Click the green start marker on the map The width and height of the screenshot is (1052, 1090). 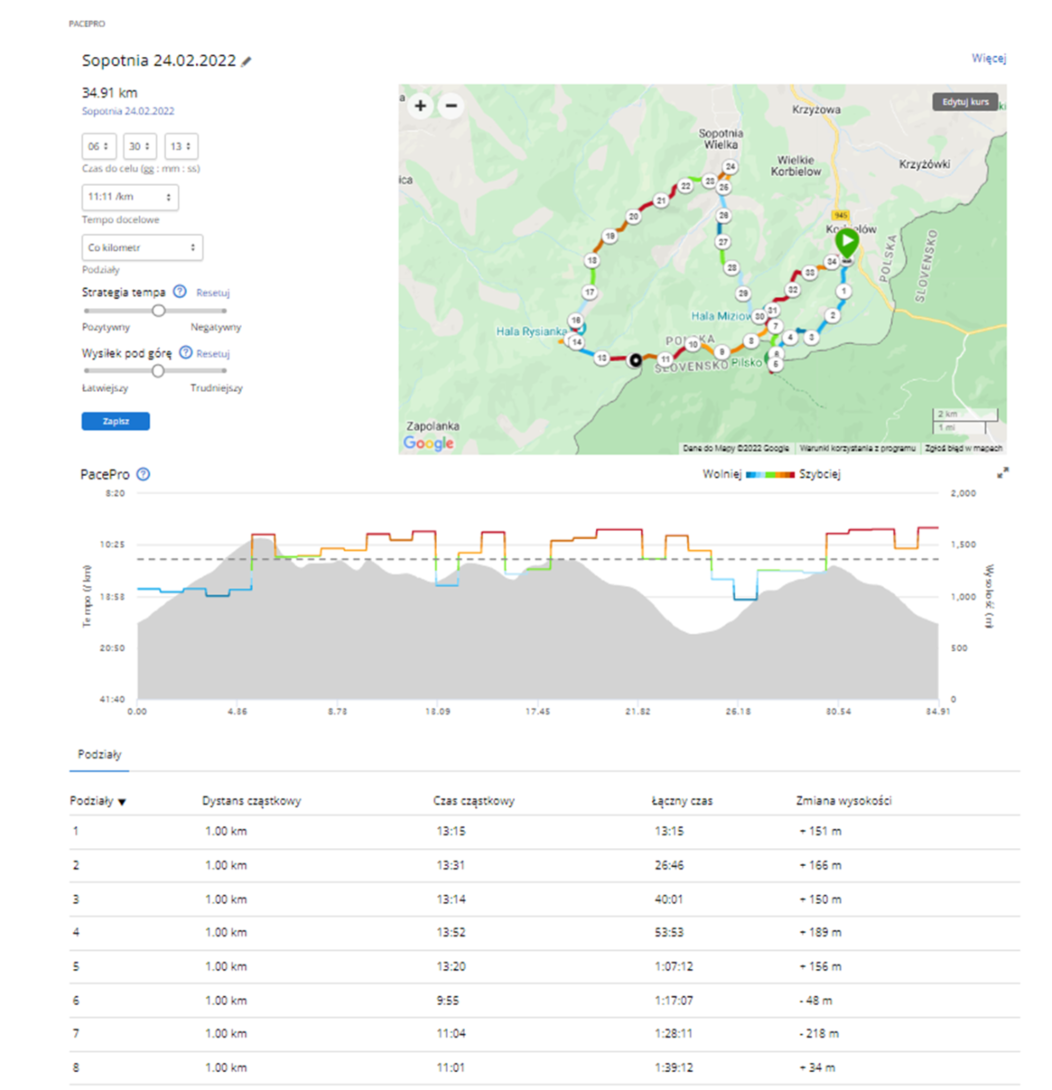(x=846, y=243)
